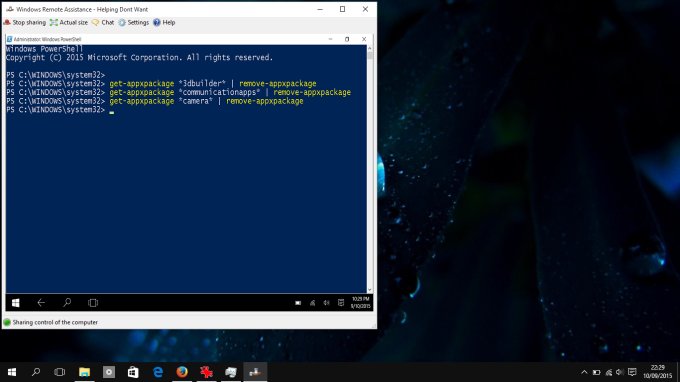Launch Firefox from the taskbar
This screenshot has height=382, width=680.
coord(182,372)
